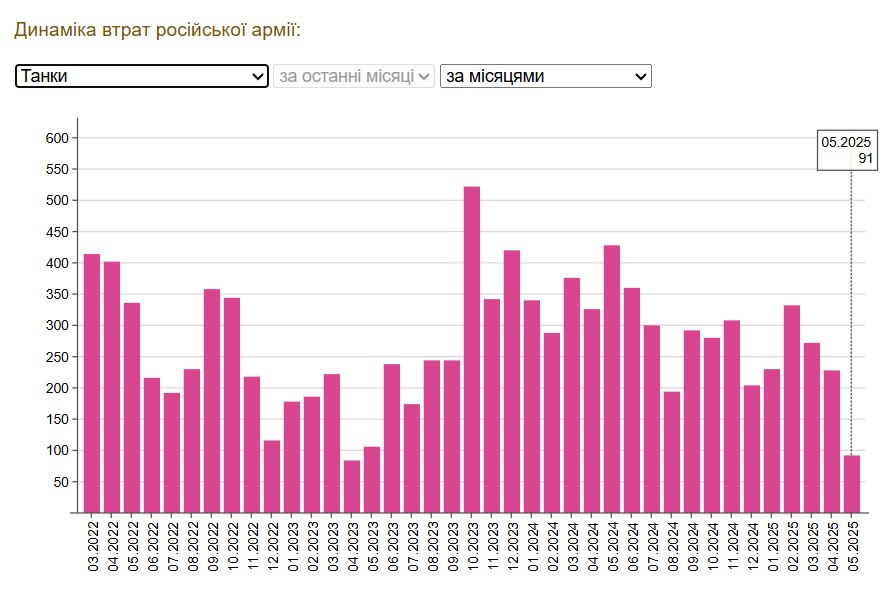This screenshot has width=894, height=598.
Task: Click the 01.2025 x-axis label
Action: click(x=773, y=547)
